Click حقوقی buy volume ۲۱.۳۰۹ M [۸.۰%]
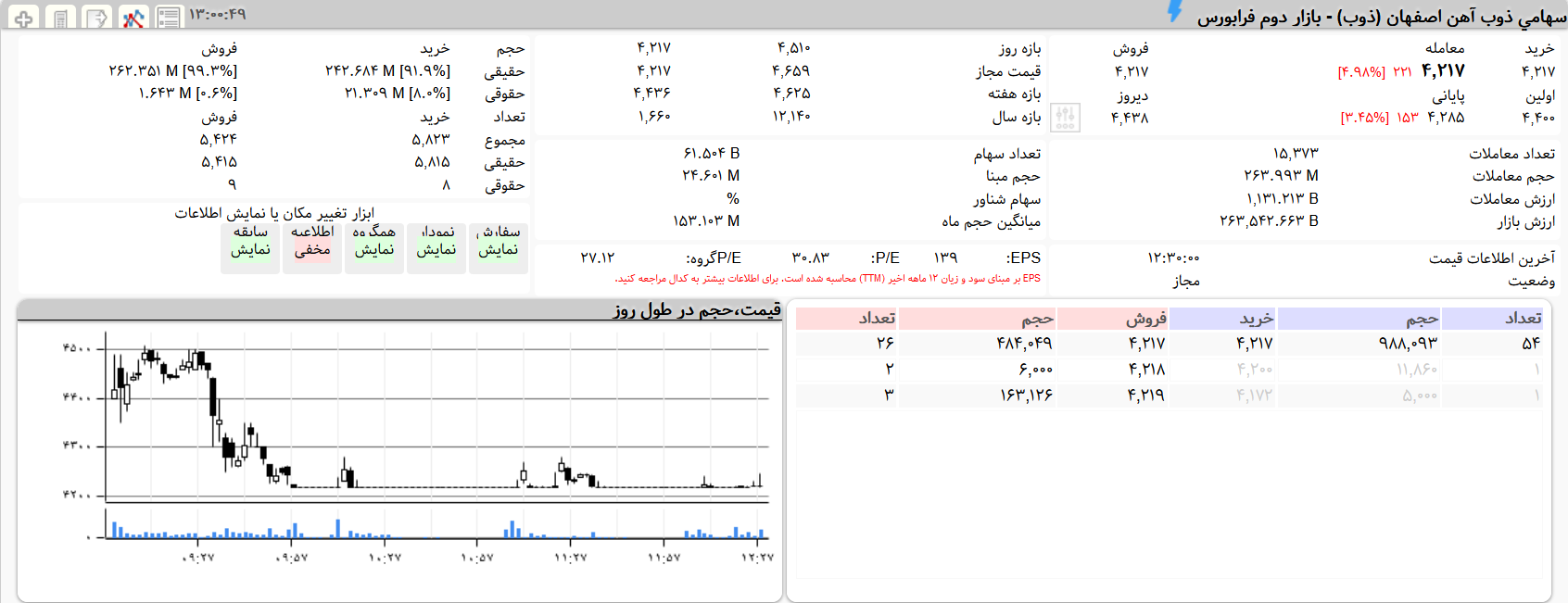Image resolution: width=1568 pixels, height=603 pixels. pyautogui.click(x=398, y=94)
